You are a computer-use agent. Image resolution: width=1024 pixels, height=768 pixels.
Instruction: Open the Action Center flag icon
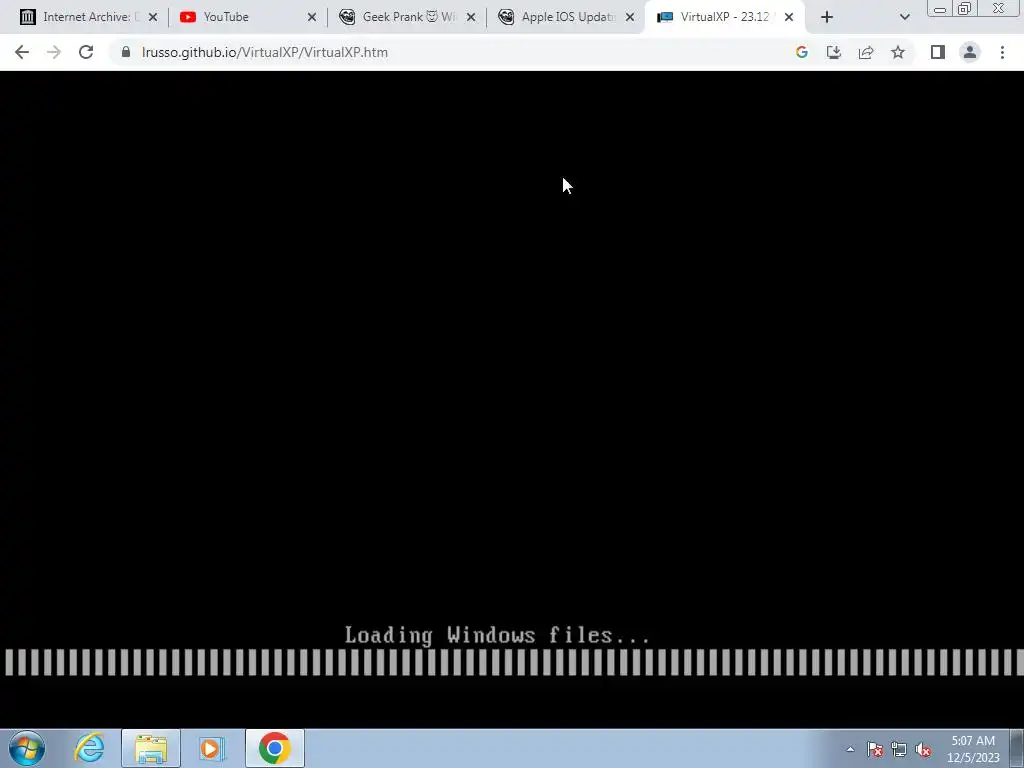click(875, 749)
